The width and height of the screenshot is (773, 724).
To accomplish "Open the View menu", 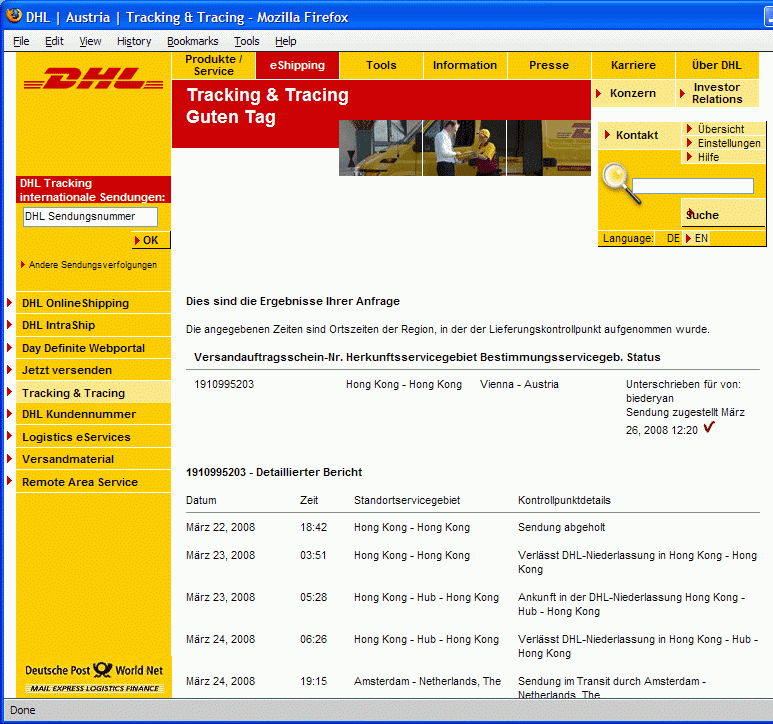I will pyautogui.click(x=90, y=41).
